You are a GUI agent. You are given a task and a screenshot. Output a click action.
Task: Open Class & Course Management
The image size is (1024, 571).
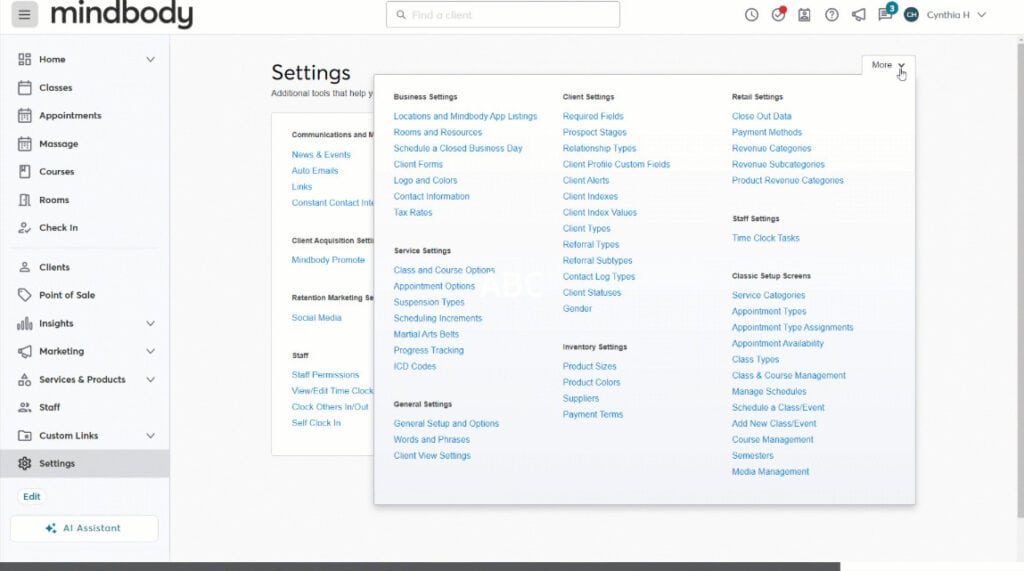click(788, 376)
